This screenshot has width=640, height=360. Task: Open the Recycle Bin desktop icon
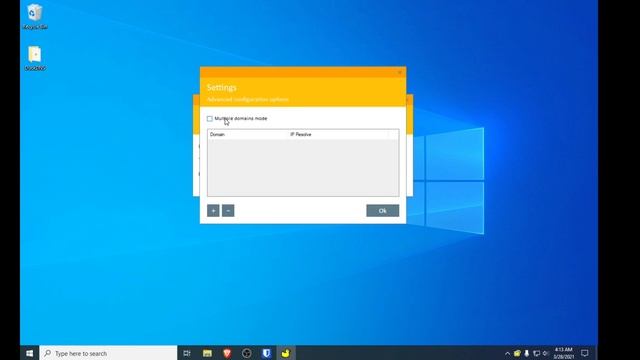click(35, 17)
